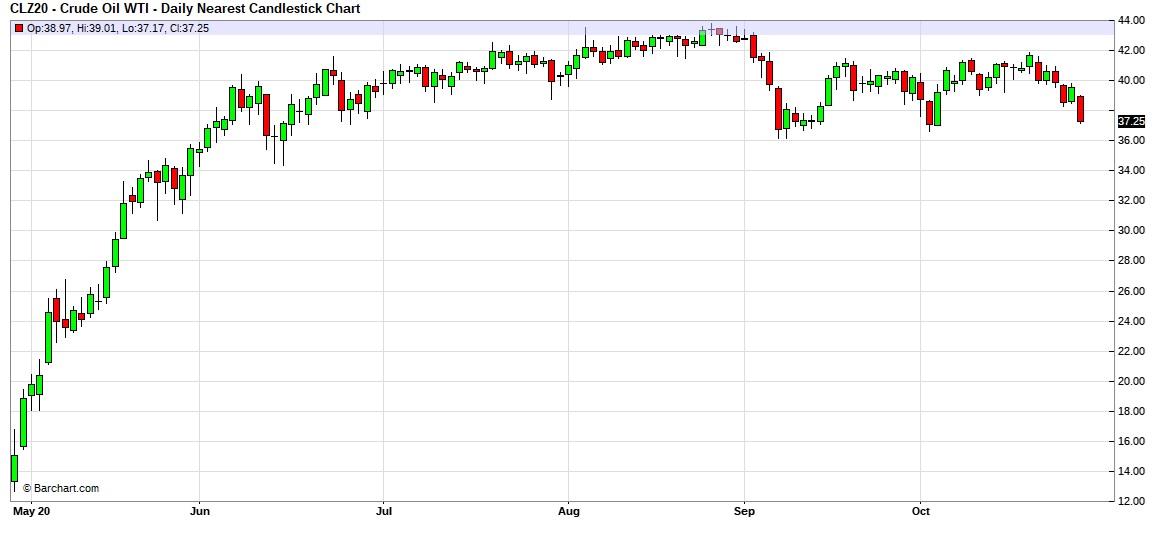Click the 'Sep' date axis label

[745, 511]
